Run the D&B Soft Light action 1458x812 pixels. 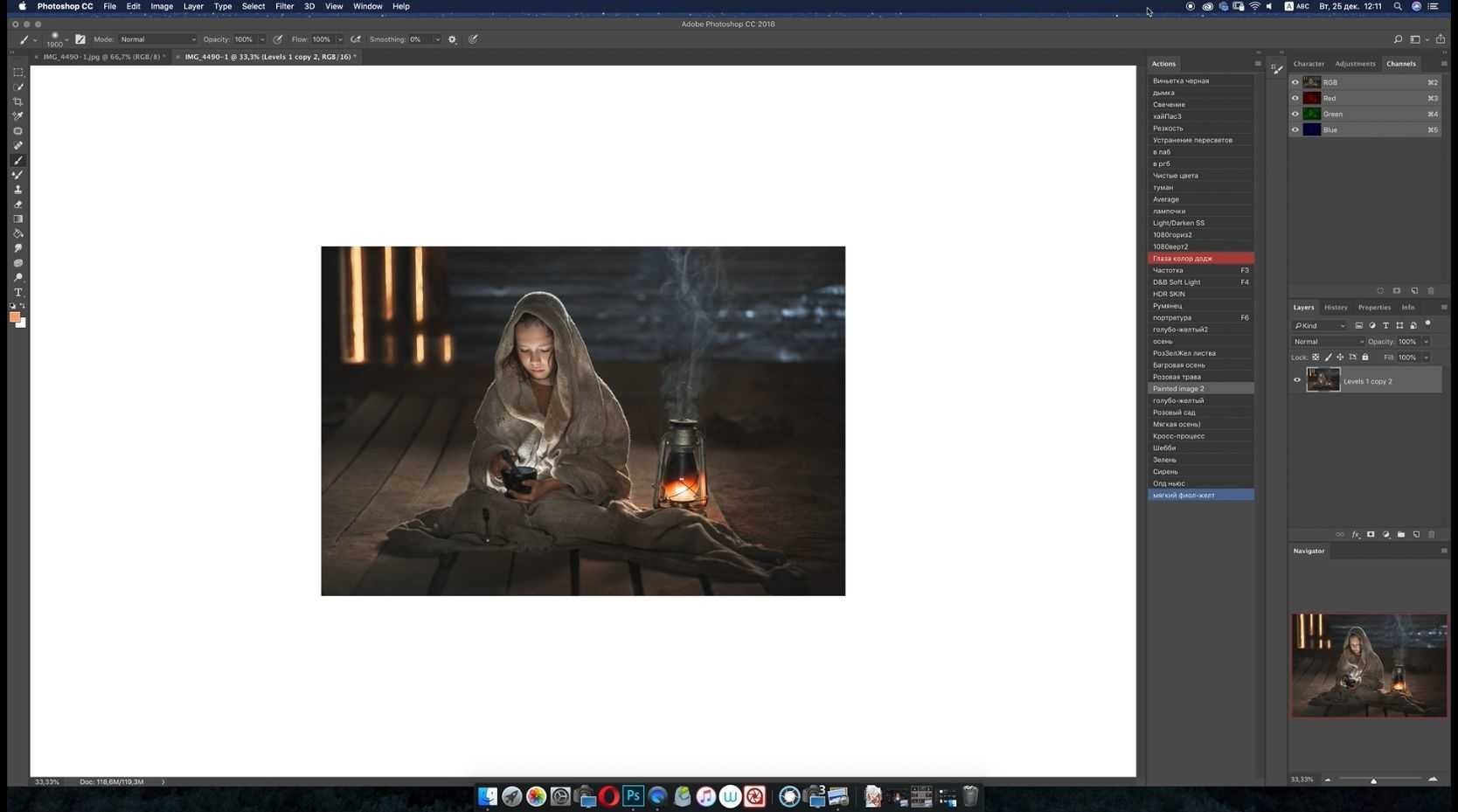(1200, 282)
